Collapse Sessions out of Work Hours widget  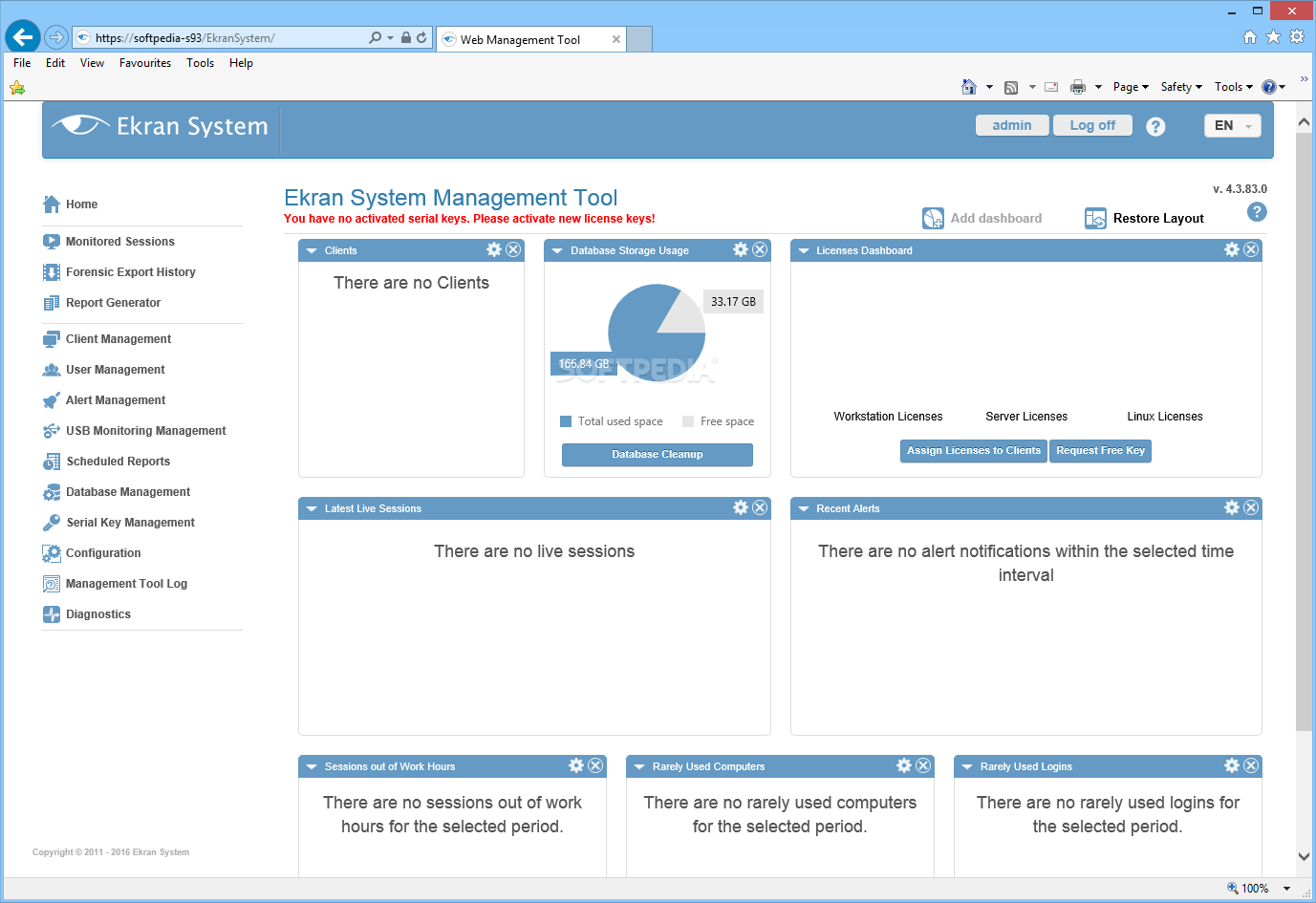tap(312, 767)
